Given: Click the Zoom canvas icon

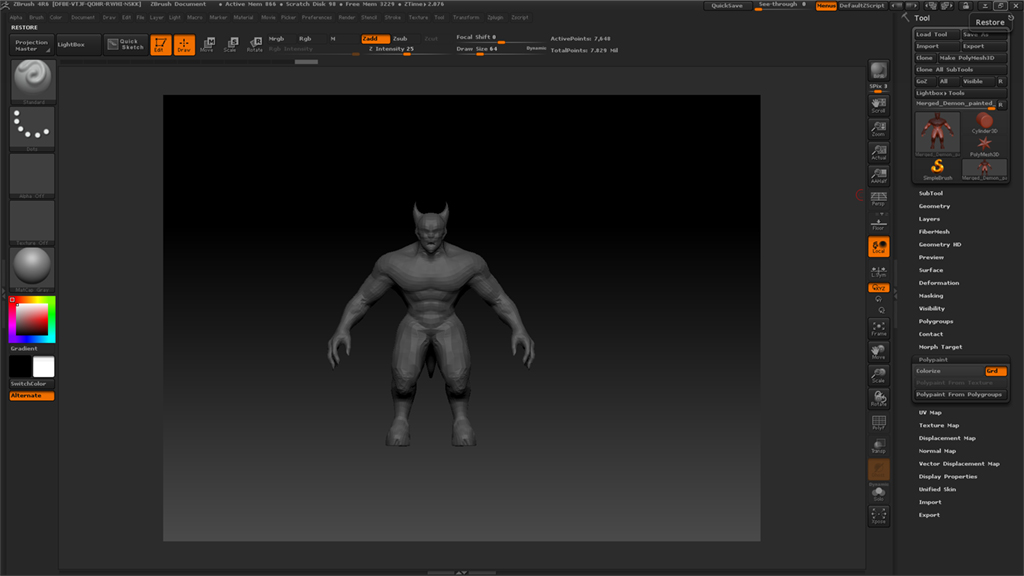Looking at the screenshot, I should (878, 128).
